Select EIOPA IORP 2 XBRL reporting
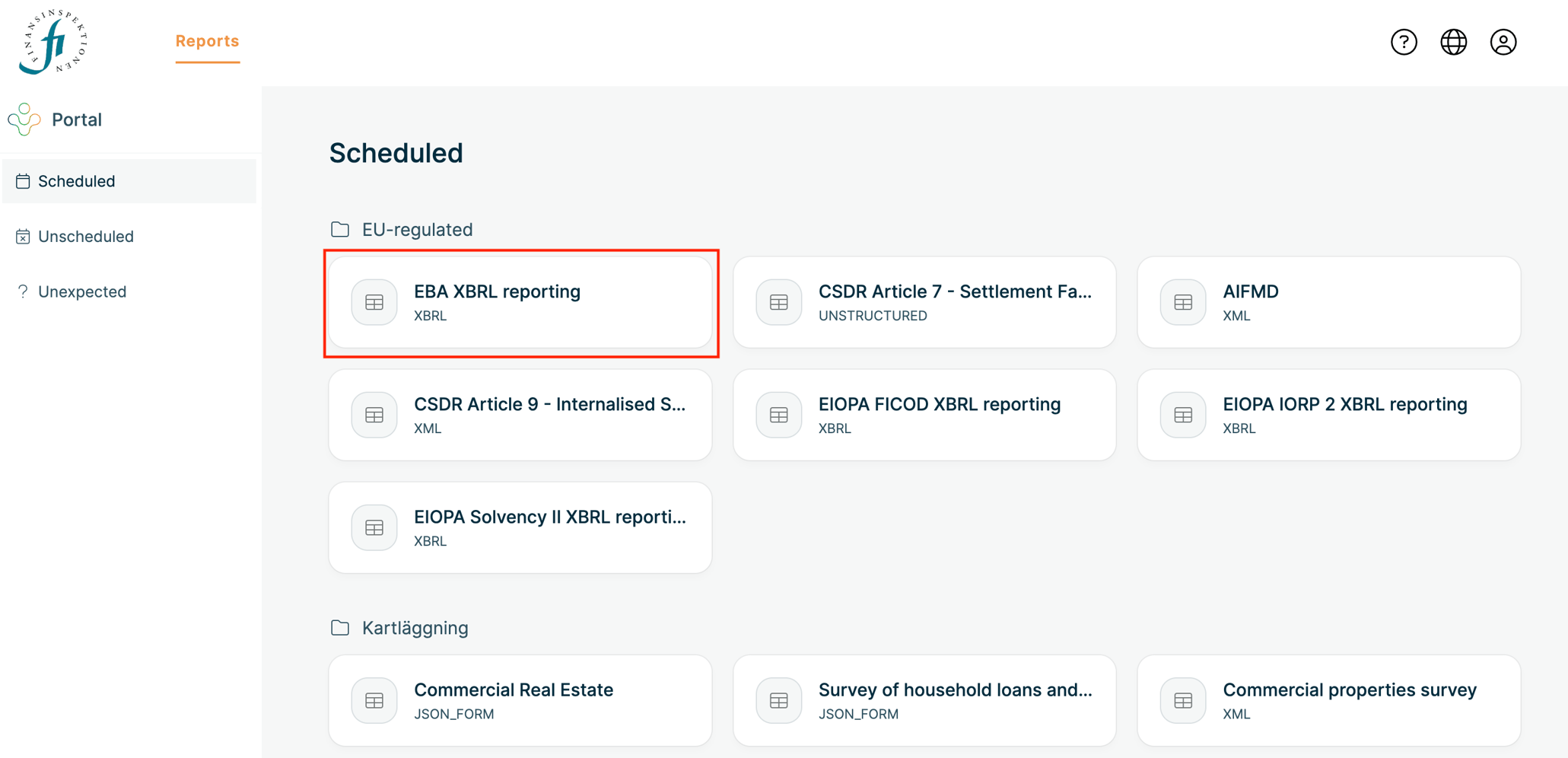Viewport: 1568px width, 758px height. coord(1328,415)
